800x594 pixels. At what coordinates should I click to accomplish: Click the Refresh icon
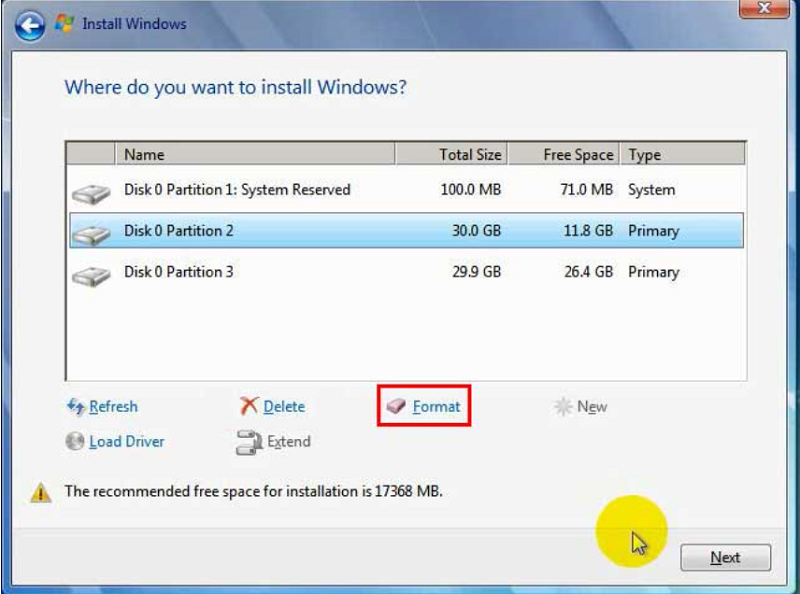[75, 407]
